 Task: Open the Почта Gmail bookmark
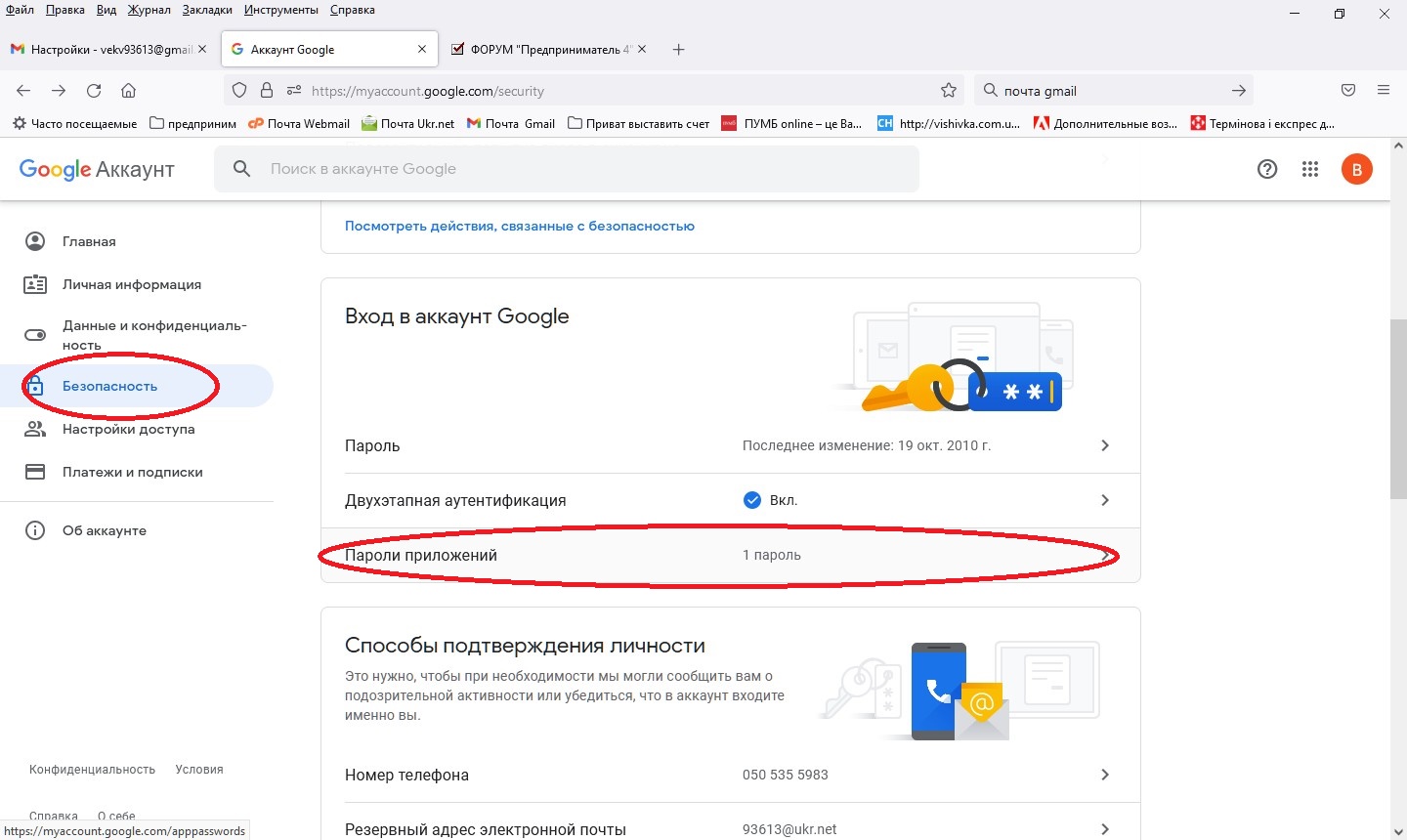click(511, 124)
